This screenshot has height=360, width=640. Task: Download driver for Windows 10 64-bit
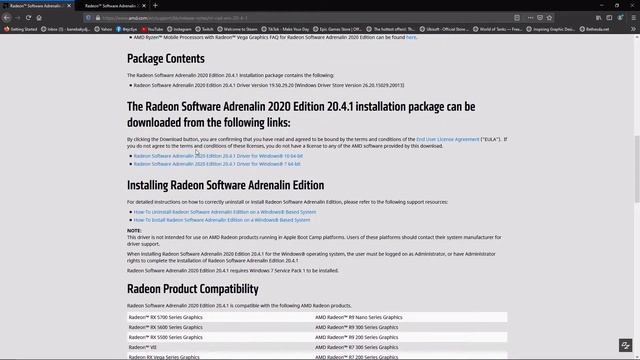[x=218, y=156]
